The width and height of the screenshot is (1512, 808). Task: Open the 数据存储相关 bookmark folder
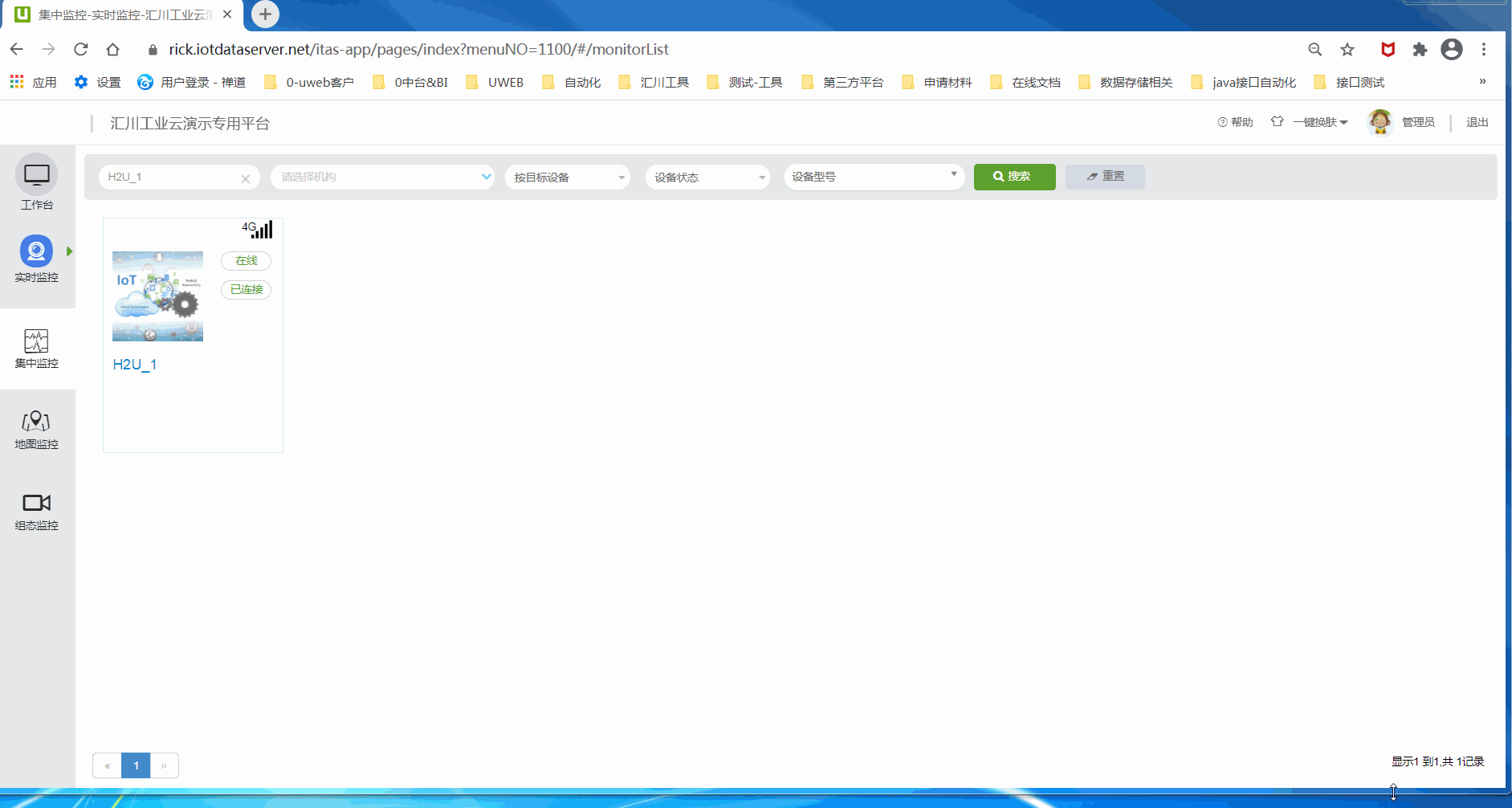(1125, 82)
